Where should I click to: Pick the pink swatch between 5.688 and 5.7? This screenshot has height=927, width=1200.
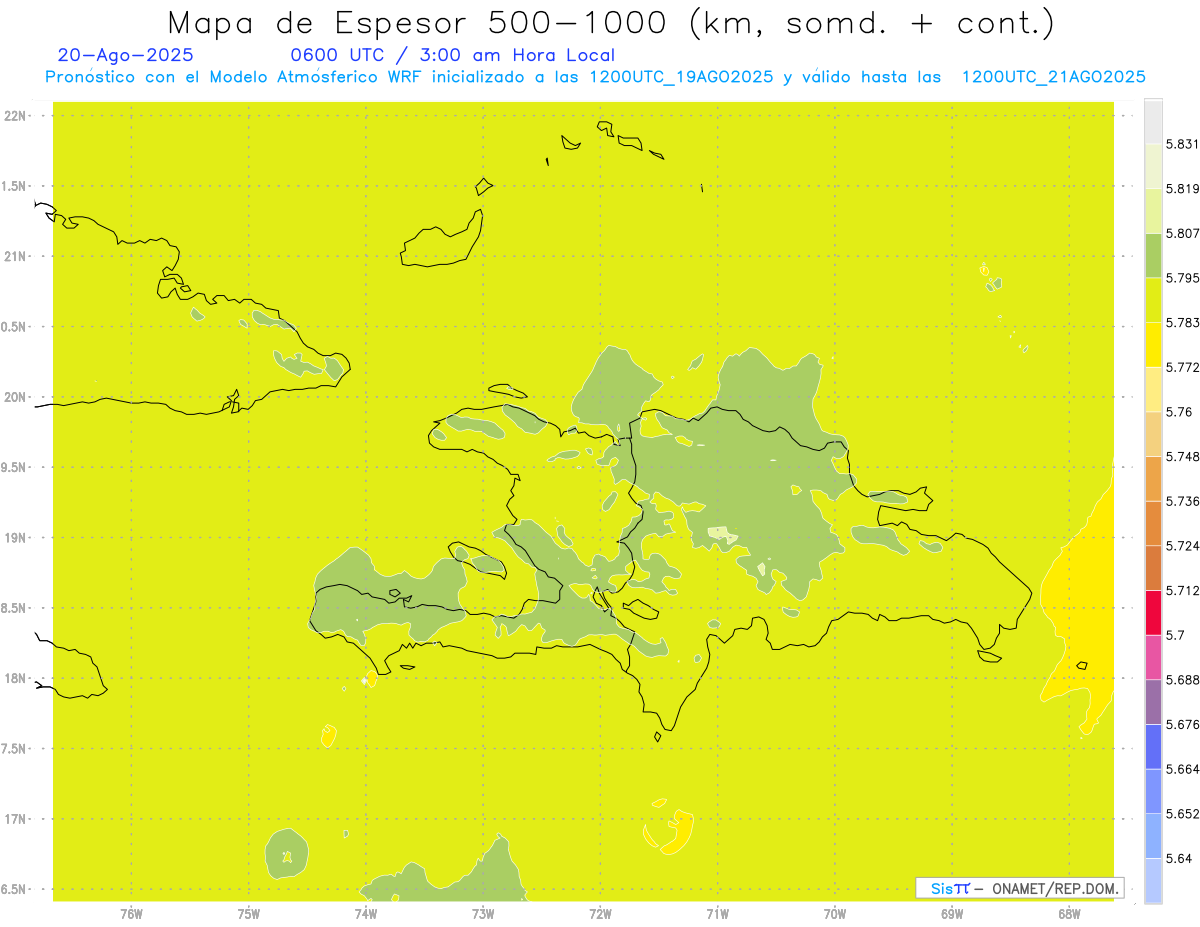point(1153,657)
